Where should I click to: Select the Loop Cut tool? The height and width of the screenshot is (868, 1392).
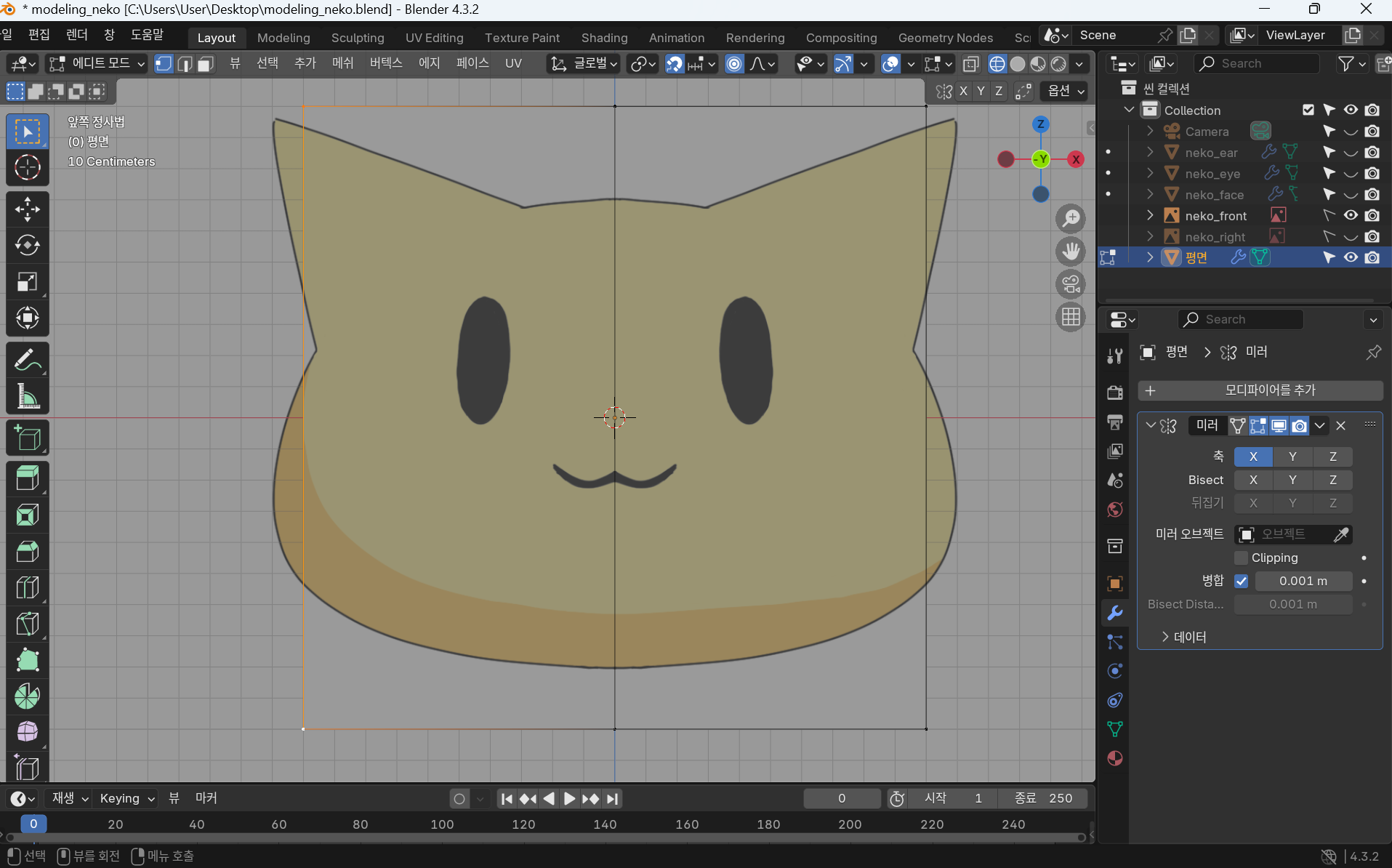28,588
